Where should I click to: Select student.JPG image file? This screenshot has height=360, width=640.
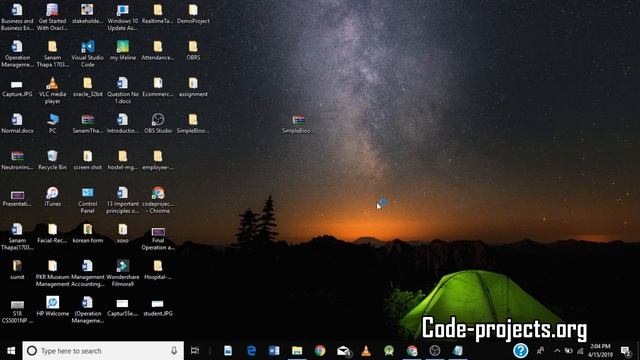pos(158,307)
